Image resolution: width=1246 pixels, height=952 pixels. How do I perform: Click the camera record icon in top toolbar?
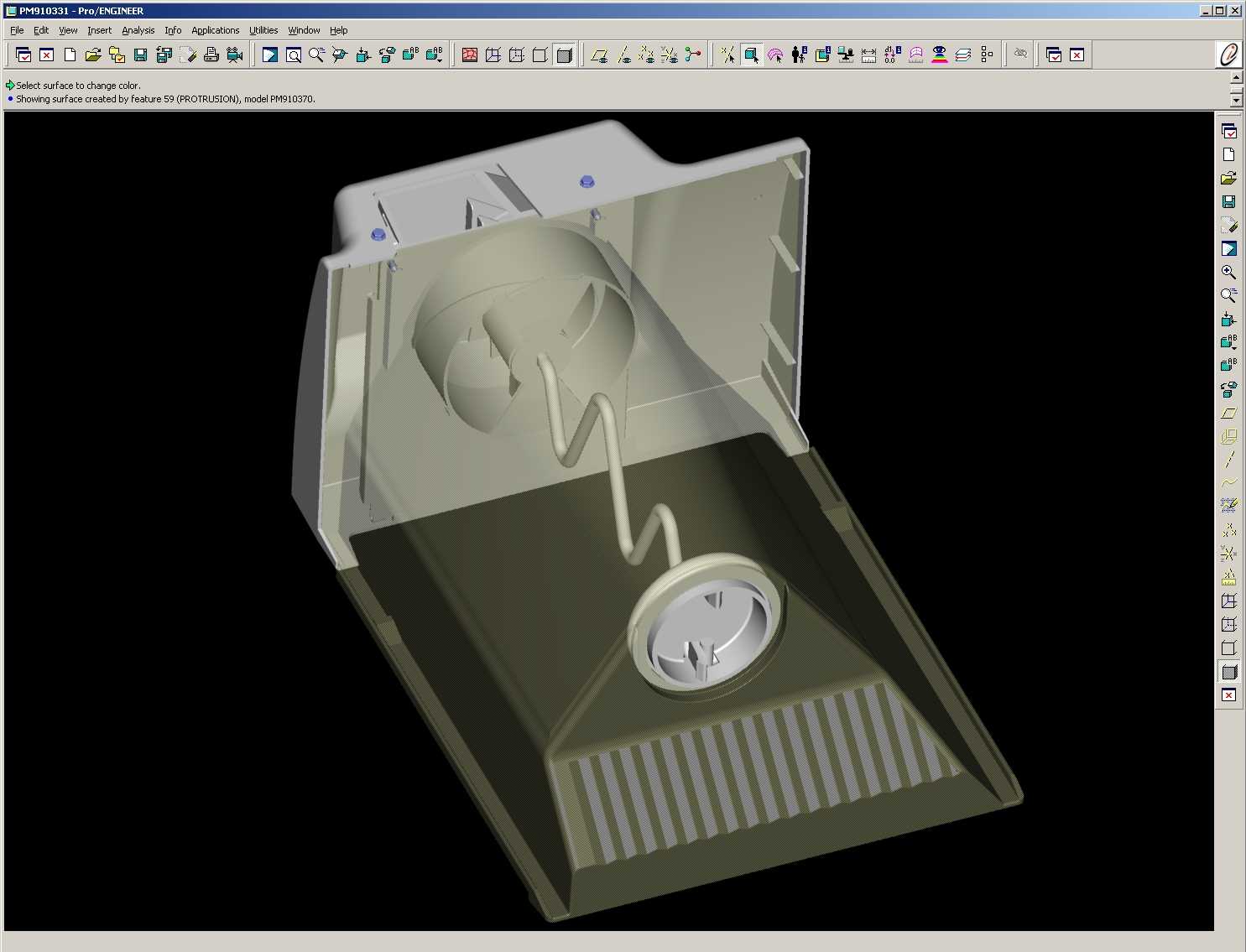[235, 55]
